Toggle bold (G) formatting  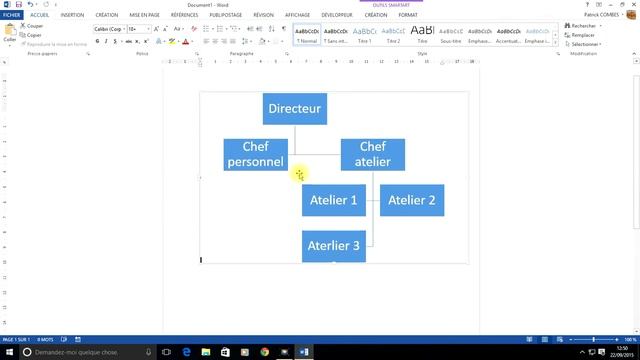[97, 41]
